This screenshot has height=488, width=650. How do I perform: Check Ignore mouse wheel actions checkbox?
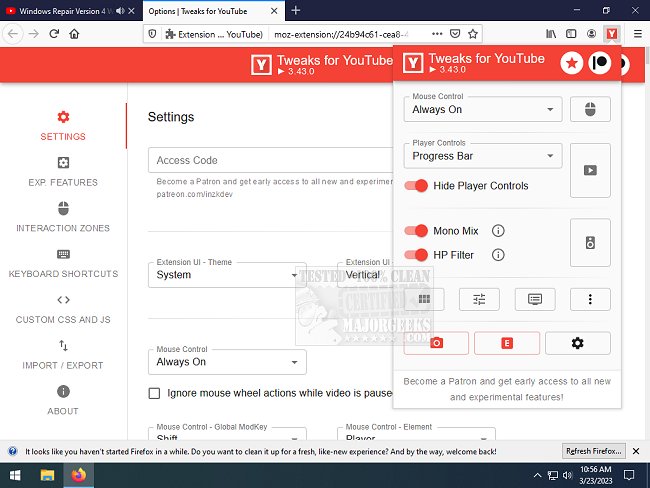coord(154,394)
